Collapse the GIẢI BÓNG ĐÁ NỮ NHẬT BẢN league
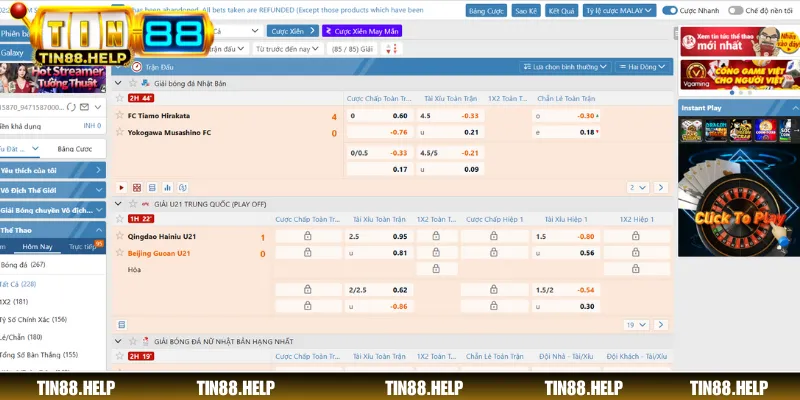Image resolution: width=800 pixels, height=400 pixels. point(118,341)
